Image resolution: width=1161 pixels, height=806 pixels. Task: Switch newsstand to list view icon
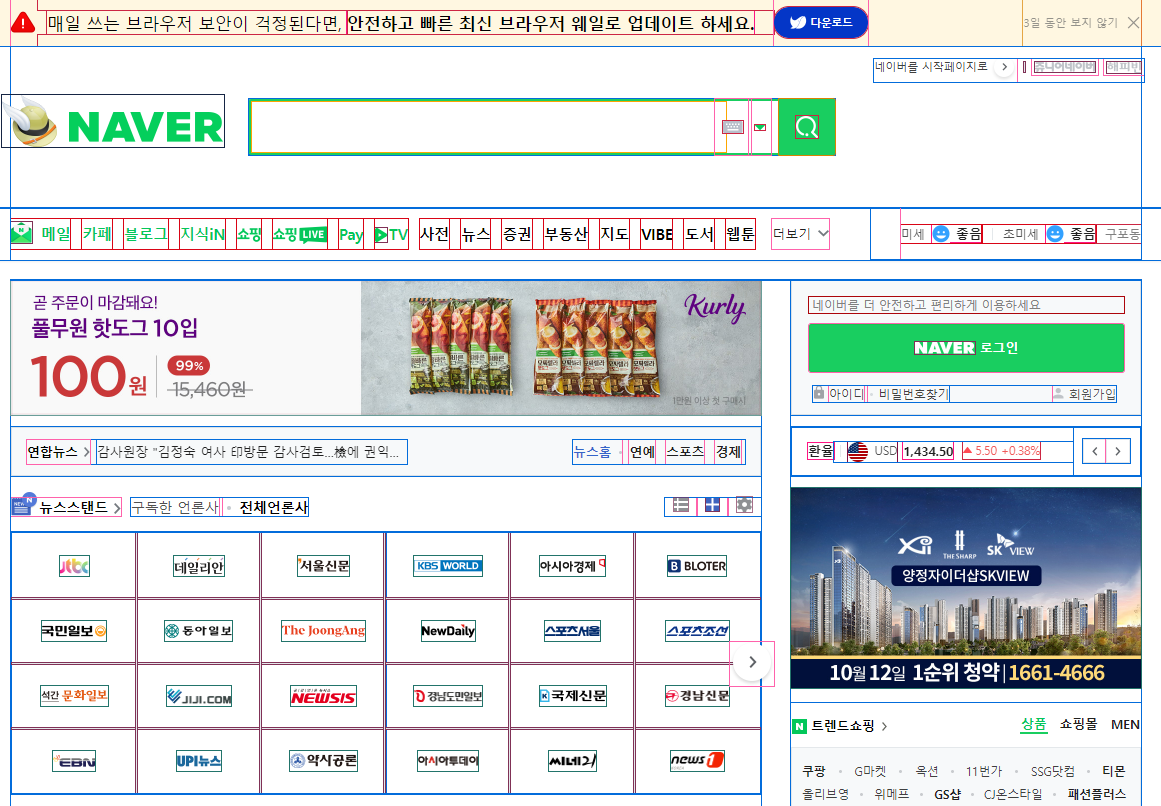[x=680, y=506]
